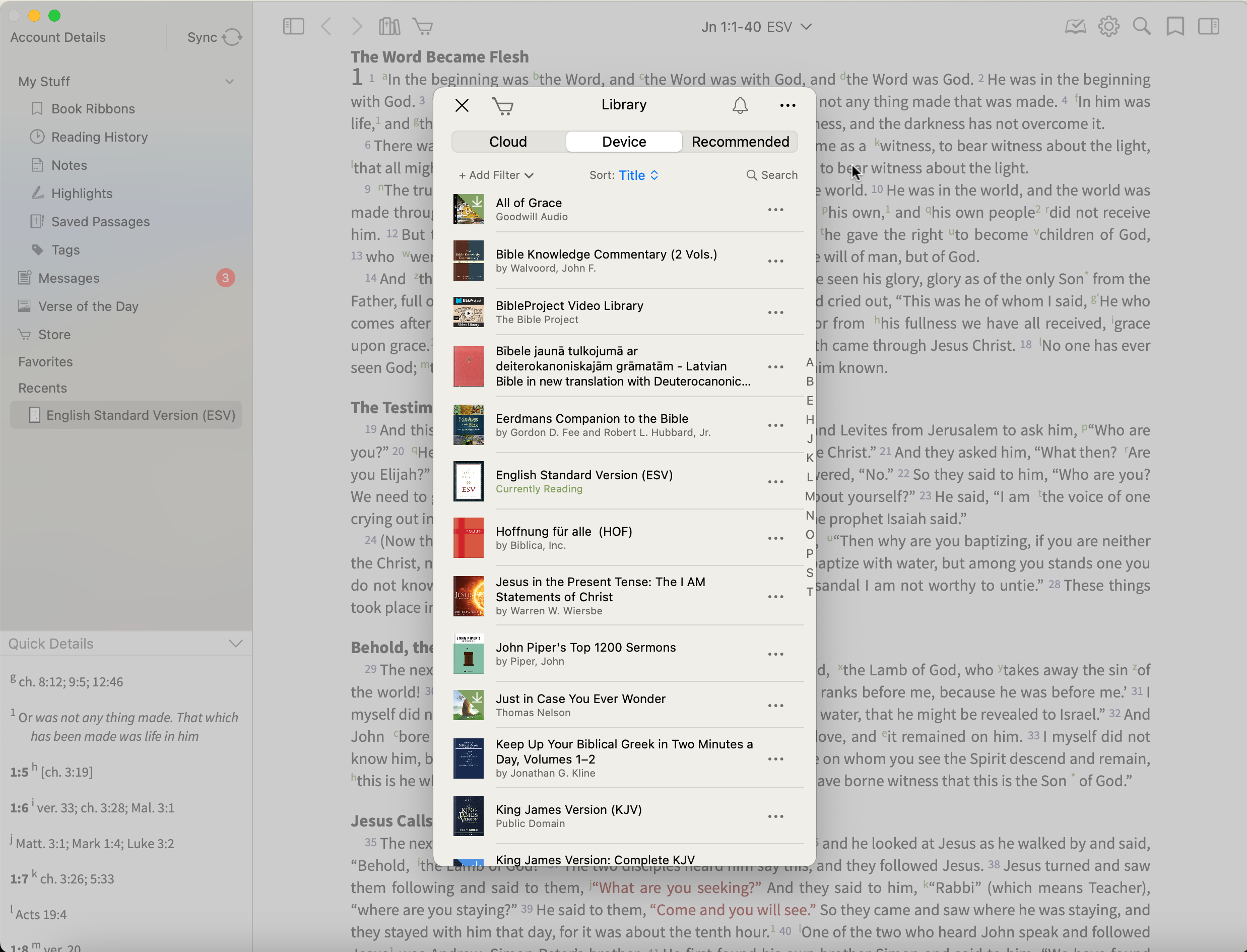The image size is (1247, 952).
Task: Open Hoffnung für alle (HOF) title
Action: [x=564, y=532]
